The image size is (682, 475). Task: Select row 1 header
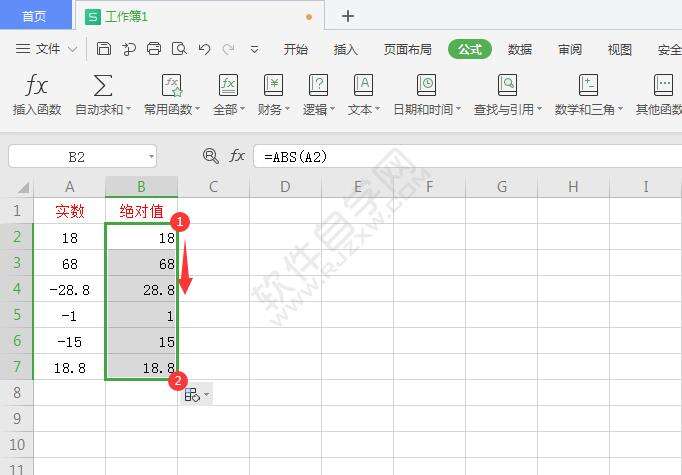click(x=17, y=211)
